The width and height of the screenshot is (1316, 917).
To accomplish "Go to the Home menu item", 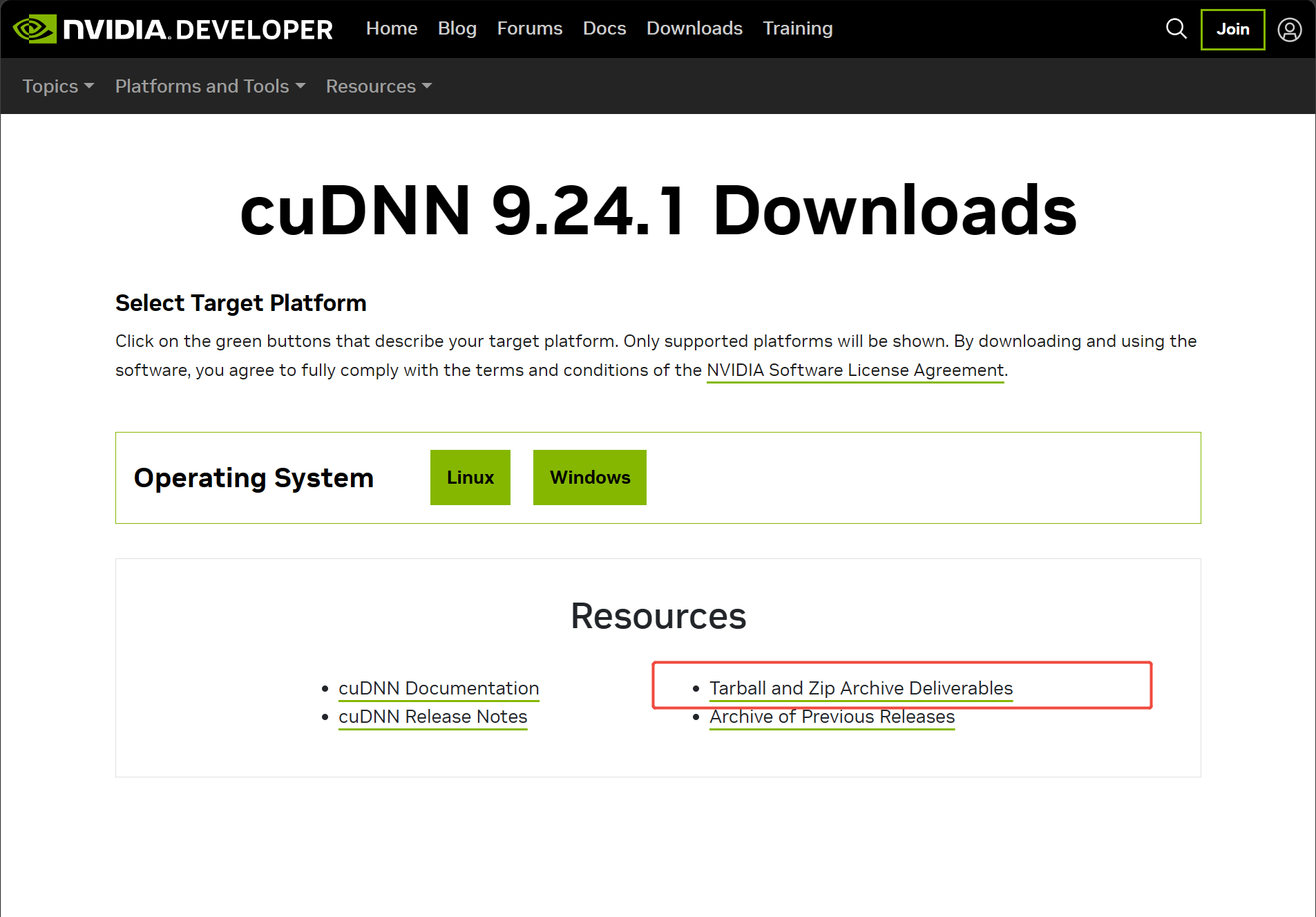I will [x=392, y=28].
